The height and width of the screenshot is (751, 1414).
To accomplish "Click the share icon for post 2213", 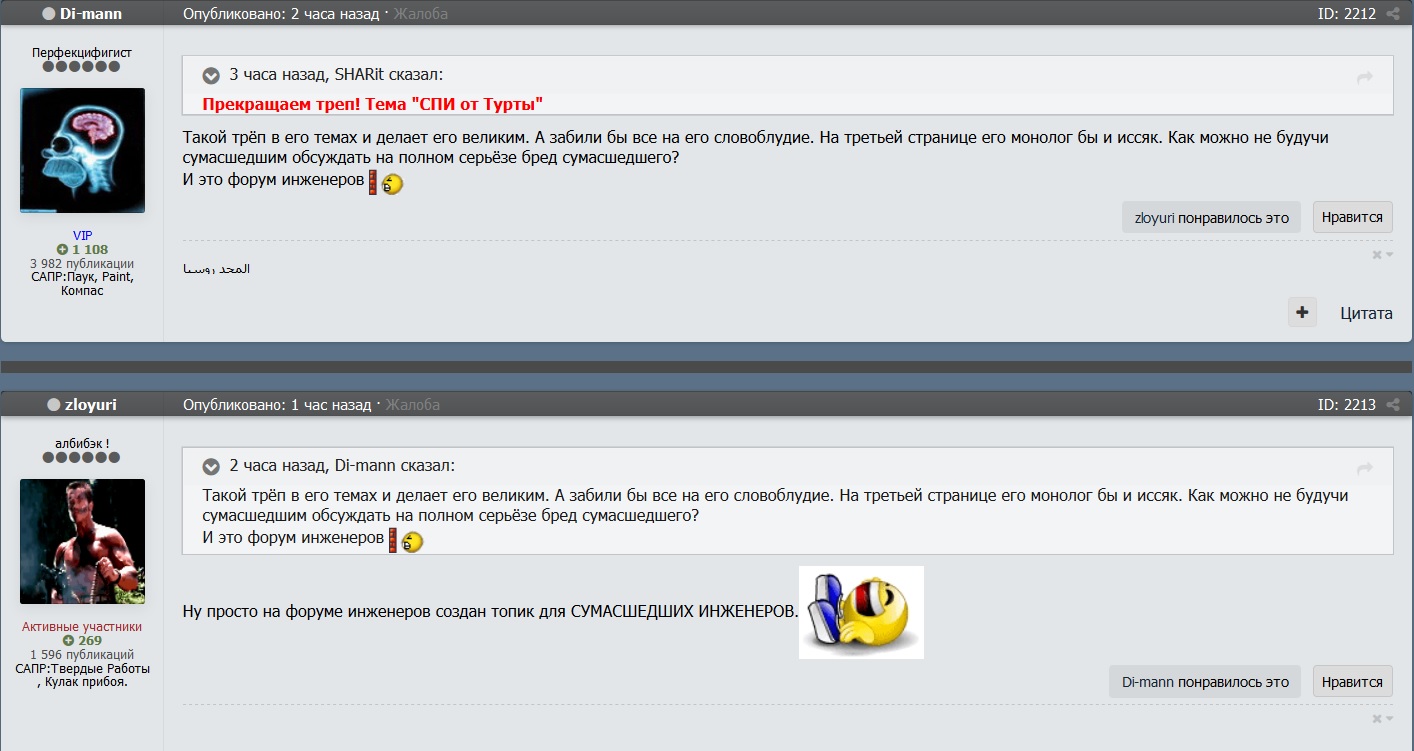I will 1393,405.
